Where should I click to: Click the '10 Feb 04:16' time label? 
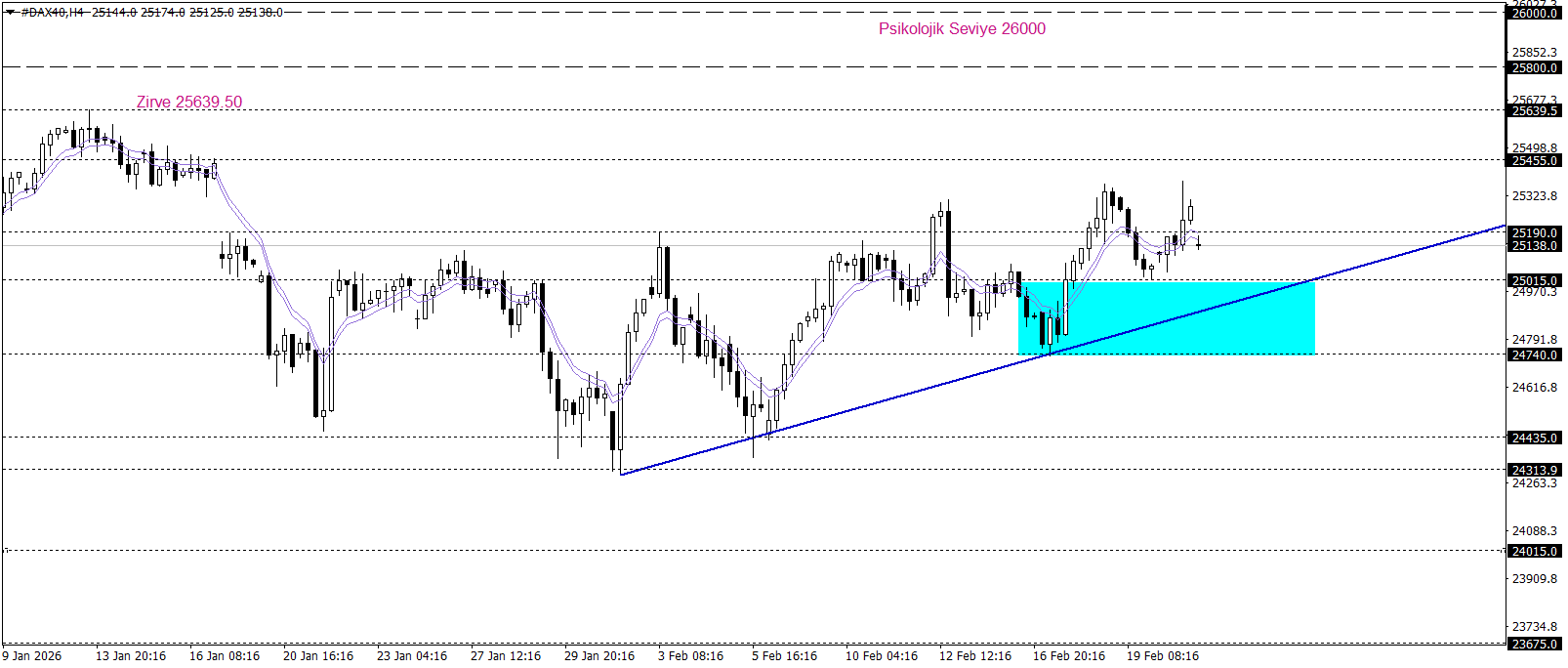click(x=882, y=656)
